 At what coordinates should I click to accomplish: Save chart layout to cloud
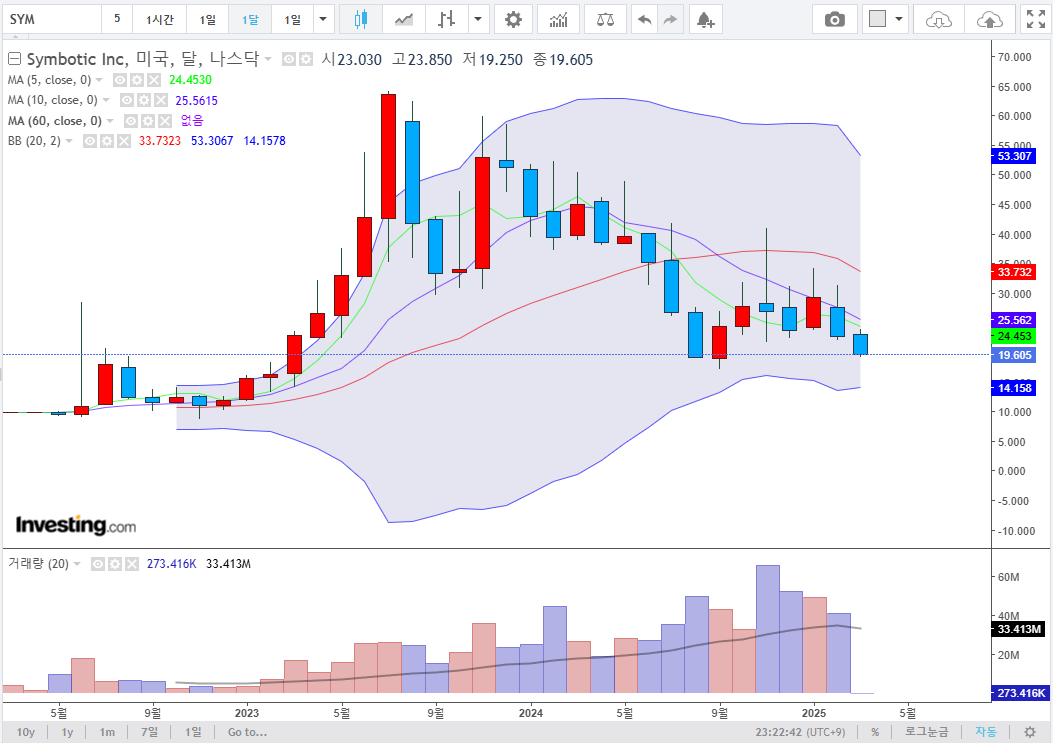[989, 19]
